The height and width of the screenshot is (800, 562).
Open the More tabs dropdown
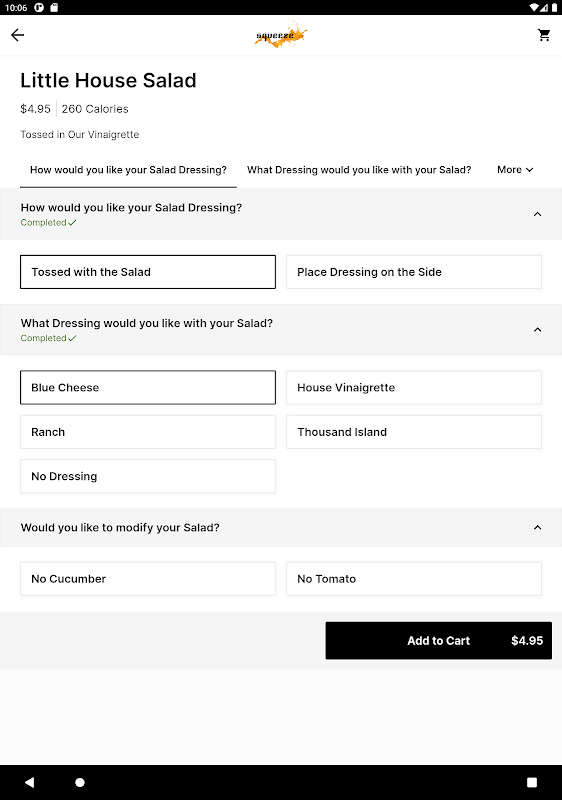(515, 170)
